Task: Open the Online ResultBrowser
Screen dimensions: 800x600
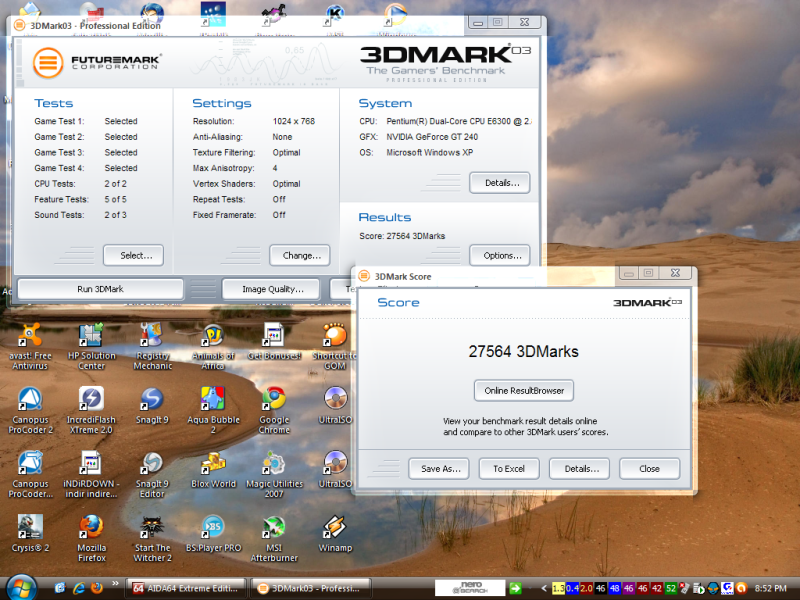Action: [523, 390]
